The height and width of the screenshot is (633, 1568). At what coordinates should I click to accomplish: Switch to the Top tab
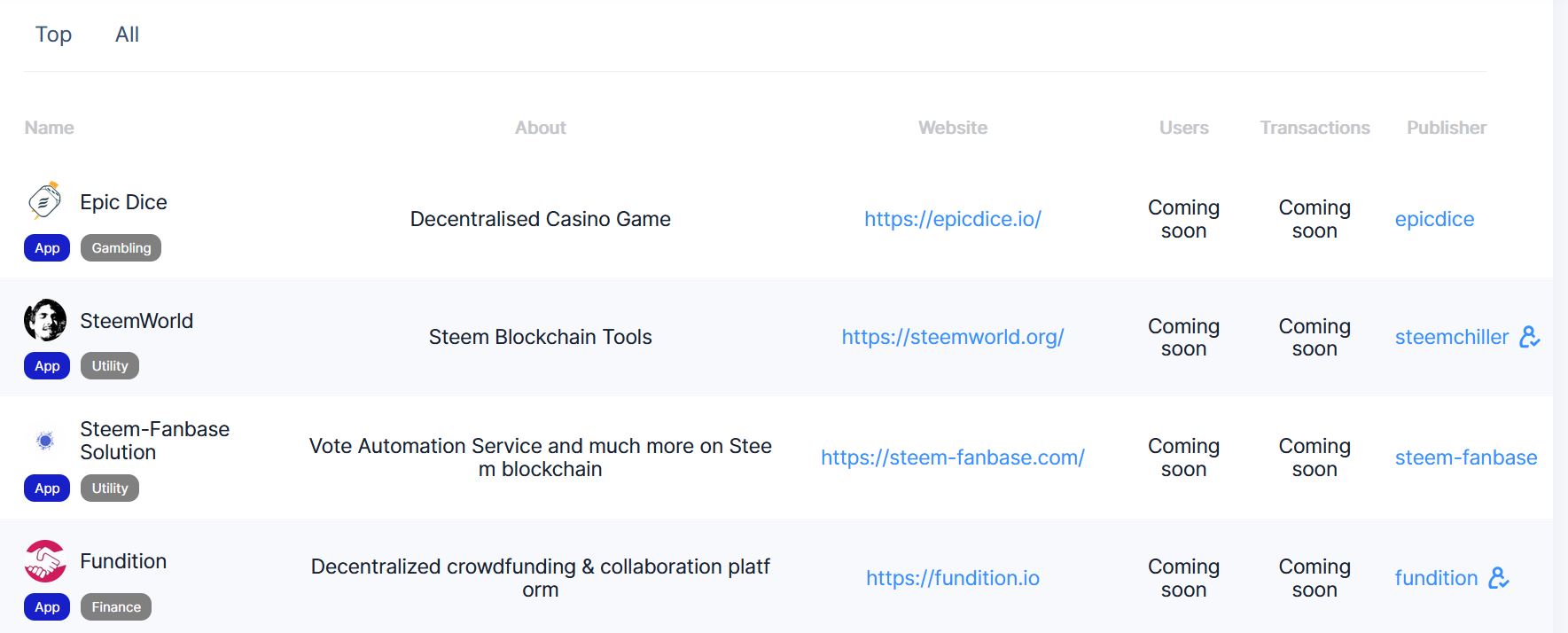53,34
